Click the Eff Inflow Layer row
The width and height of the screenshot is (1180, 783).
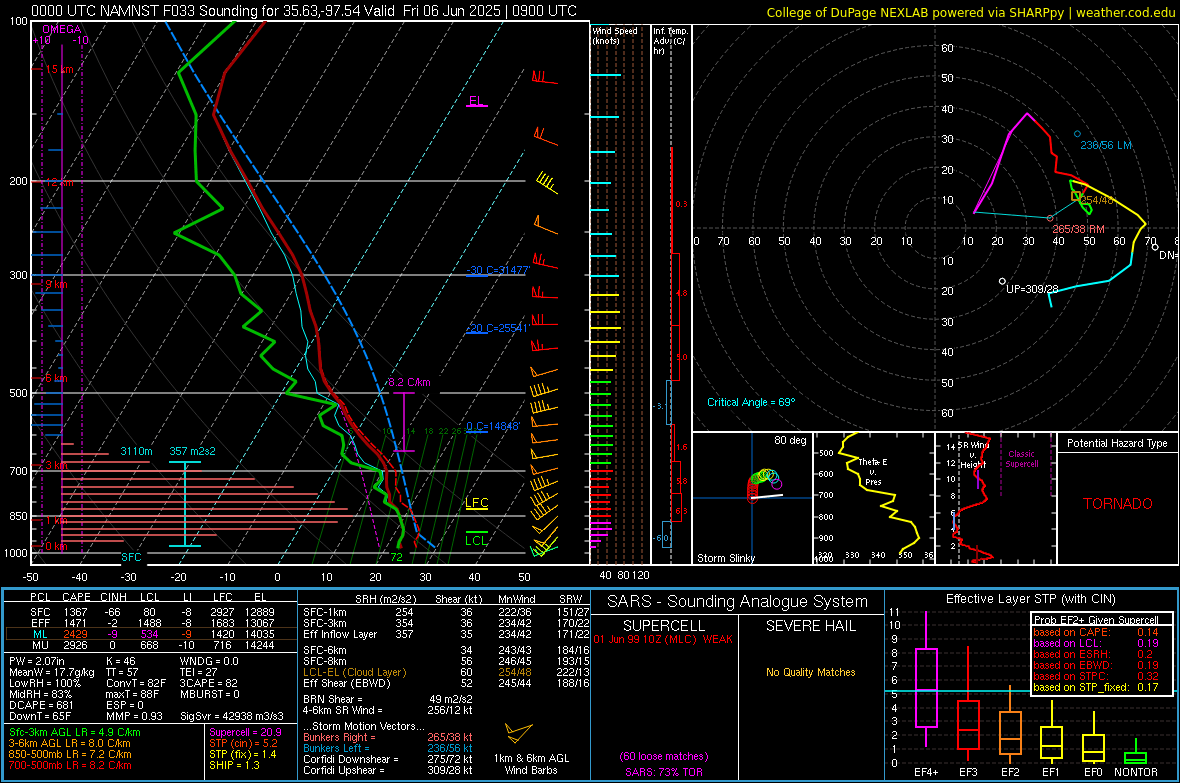tap(447, 634)
